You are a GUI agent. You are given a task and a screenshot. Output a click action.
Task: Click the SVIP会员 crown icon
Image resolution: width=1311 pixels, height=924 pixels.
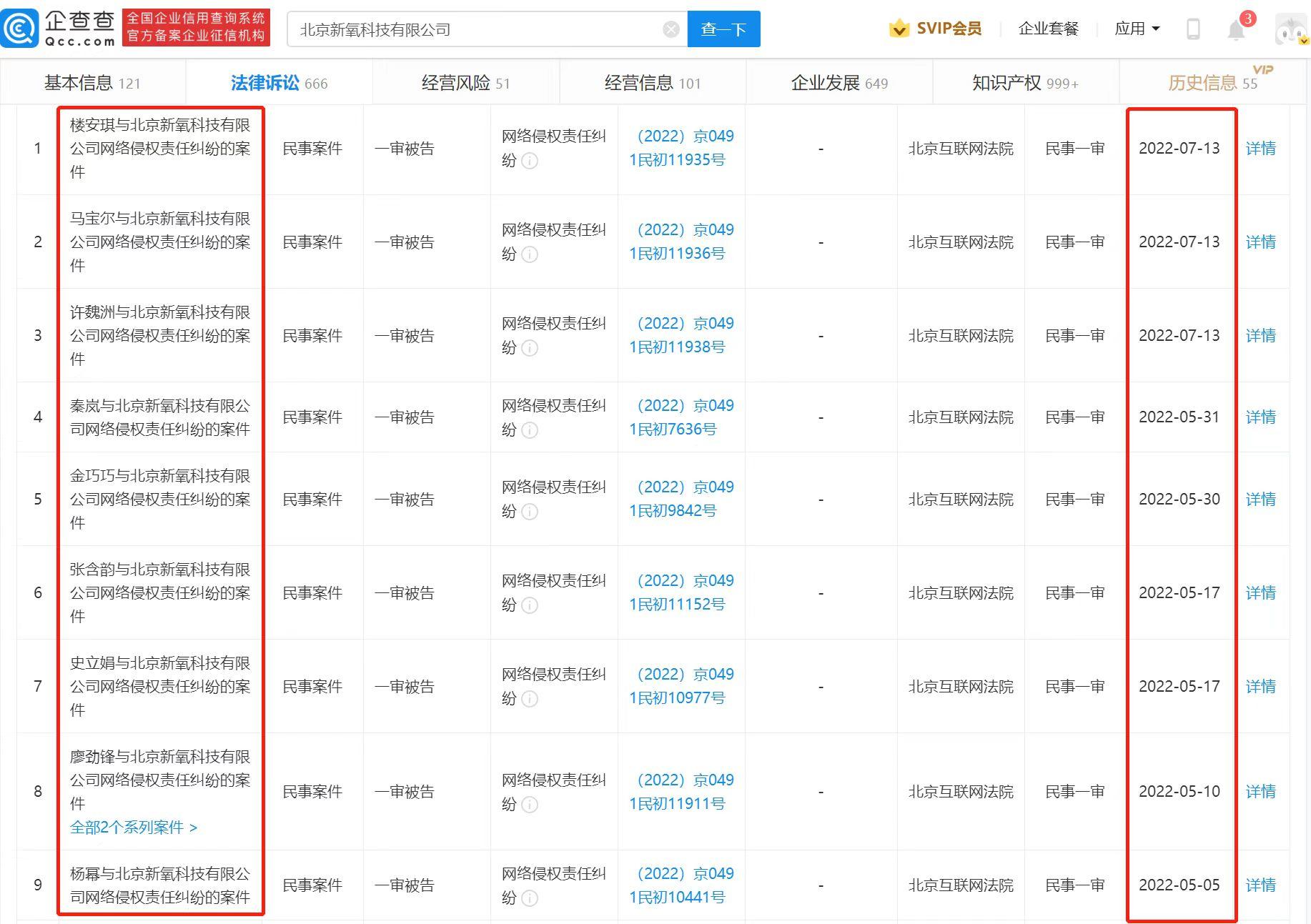tap(899, 29)
